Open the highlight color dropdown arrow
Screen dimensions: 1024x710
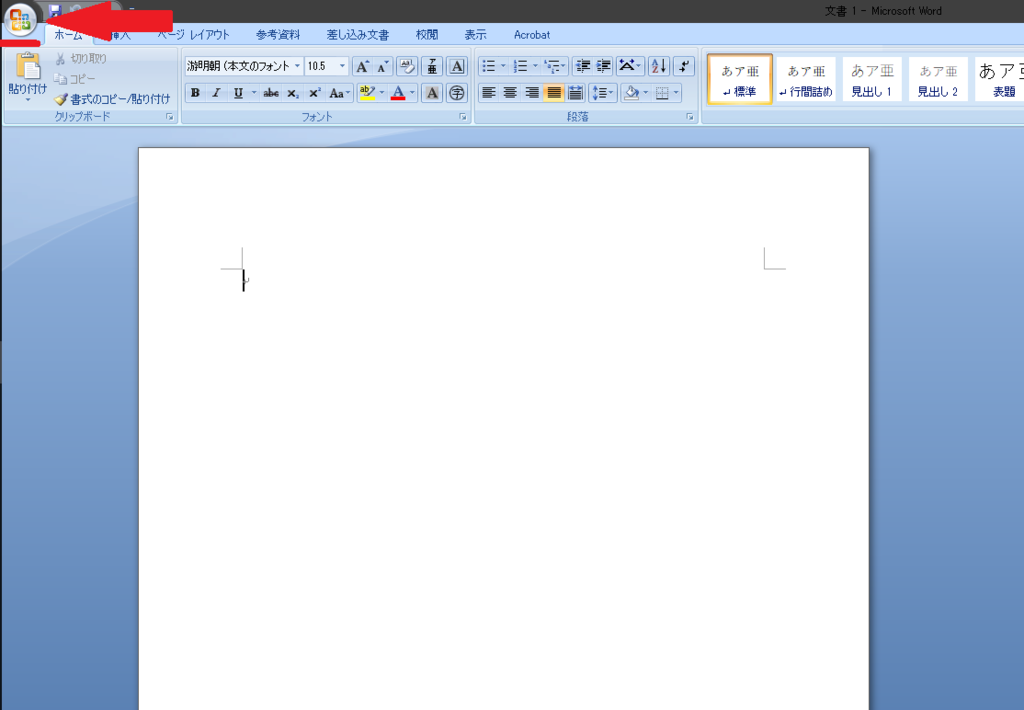pos(382,93)
